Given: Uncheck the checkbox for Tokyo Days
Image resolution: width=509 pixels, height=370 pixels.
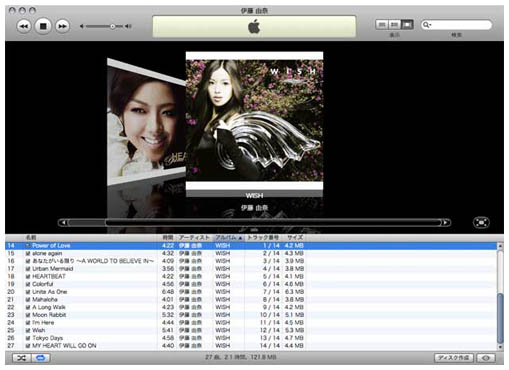Looking at the screenshot, I should click(28, 338).
